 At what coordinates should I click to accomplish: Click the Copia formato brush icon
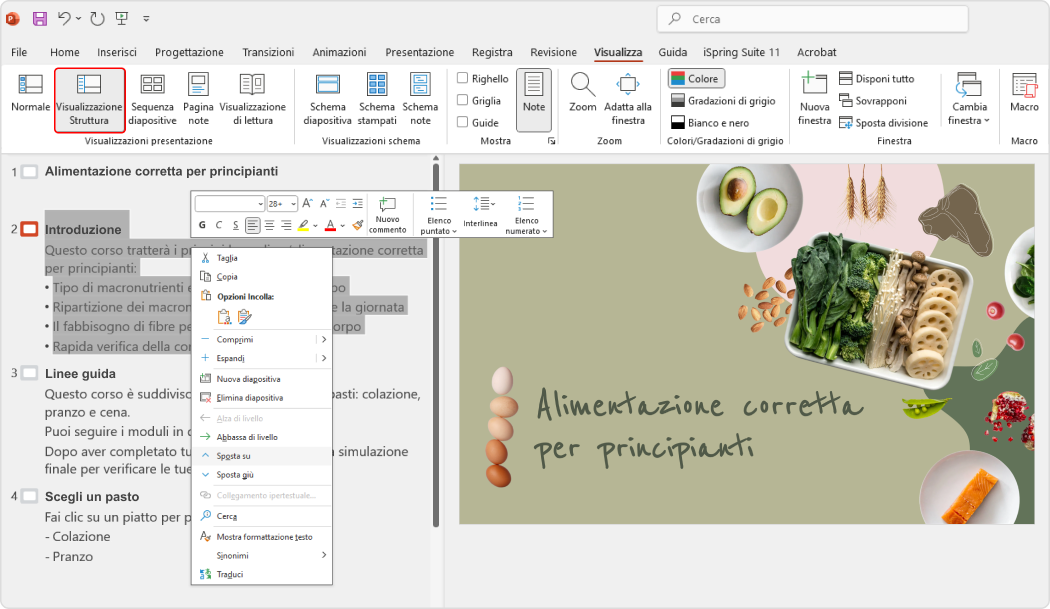click(359, 224)
